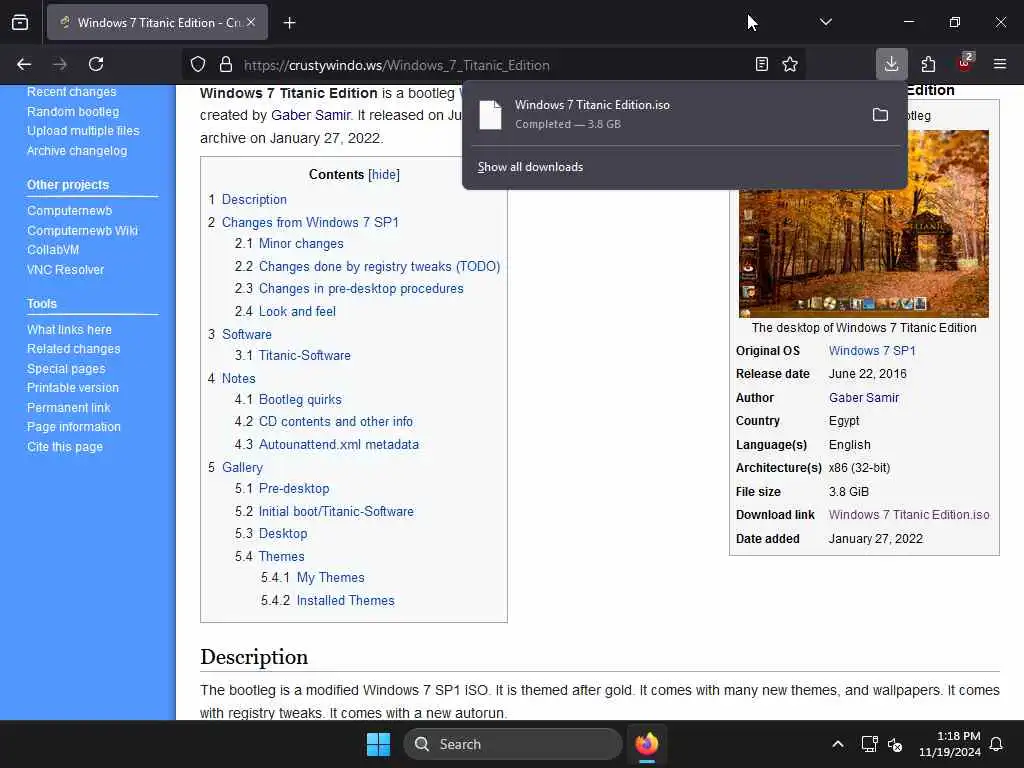1024x768 pixels.
Task: Show downloaded ISO in folder
Action: 880,115
